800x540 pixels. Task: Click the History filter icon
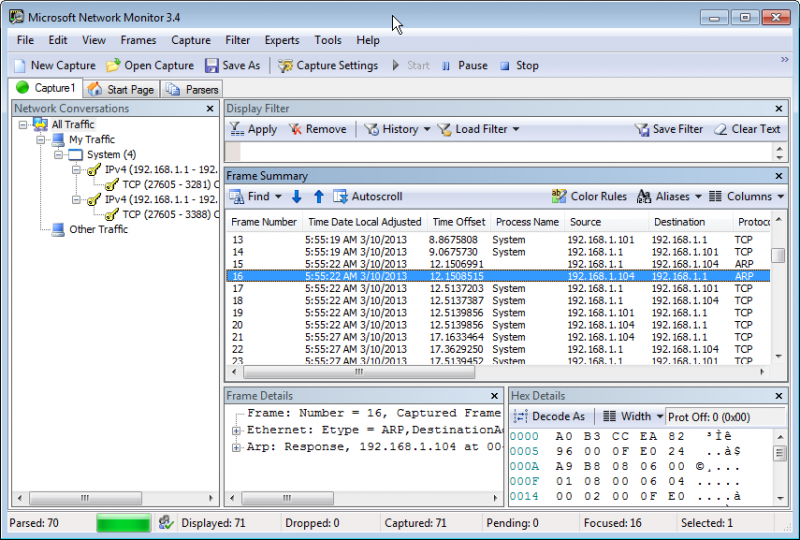coord(371,130)
